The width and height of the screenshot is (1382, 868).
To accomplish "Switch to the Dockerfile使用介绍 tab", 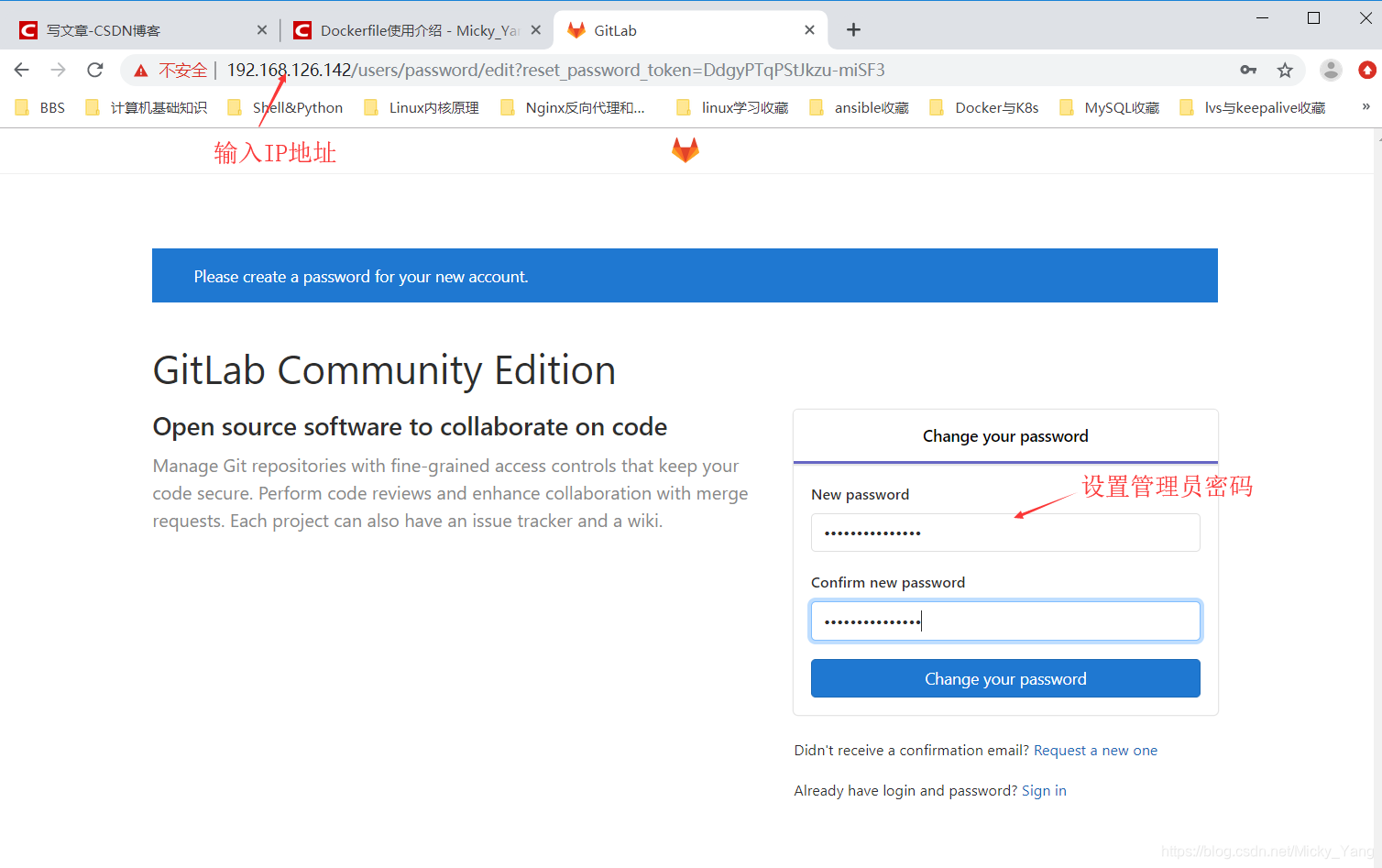I will [x=417, y=30].
